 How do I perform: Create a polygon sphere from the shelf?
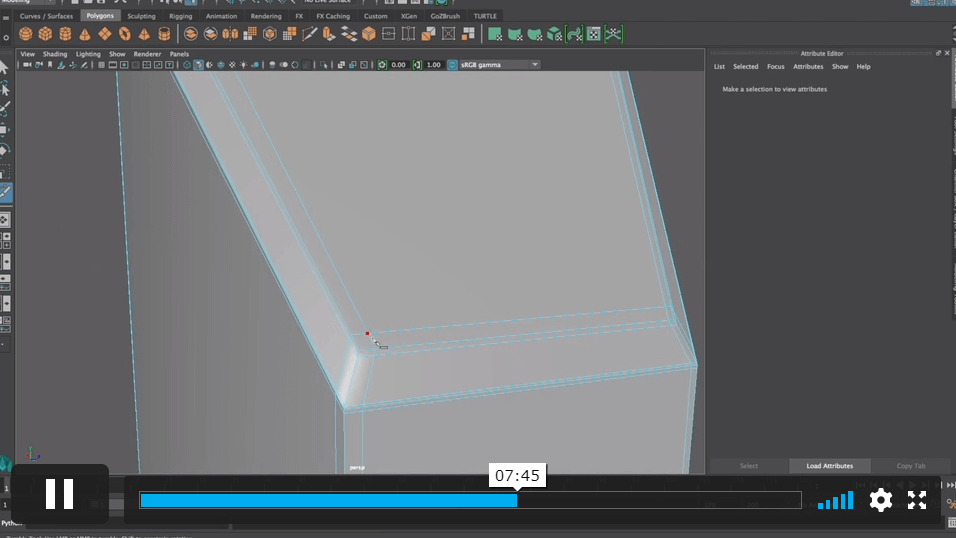point(26,34)
